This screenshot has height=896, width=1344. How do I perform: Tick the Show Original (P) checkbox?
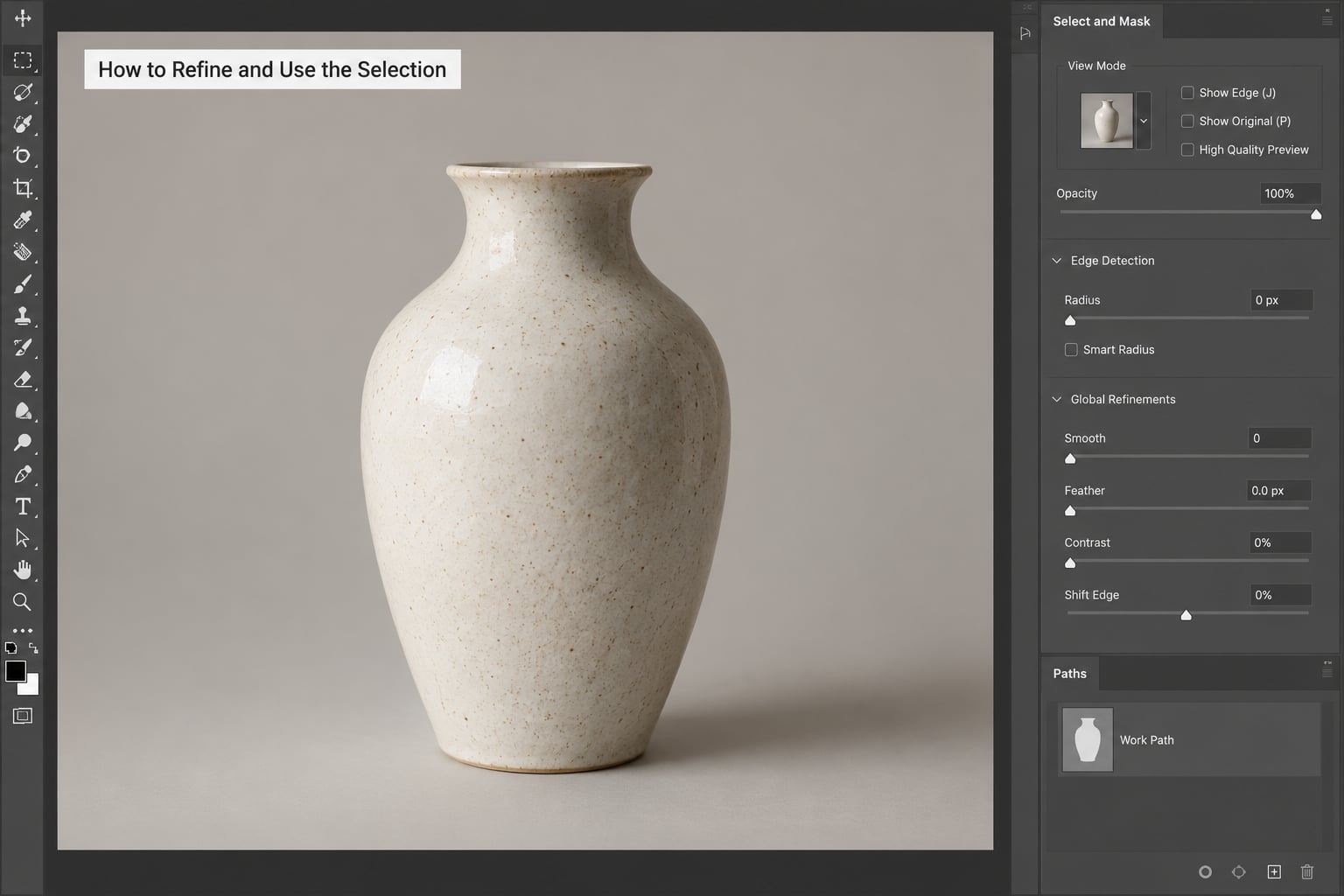pyautogui.click(x=1187, y=121)
